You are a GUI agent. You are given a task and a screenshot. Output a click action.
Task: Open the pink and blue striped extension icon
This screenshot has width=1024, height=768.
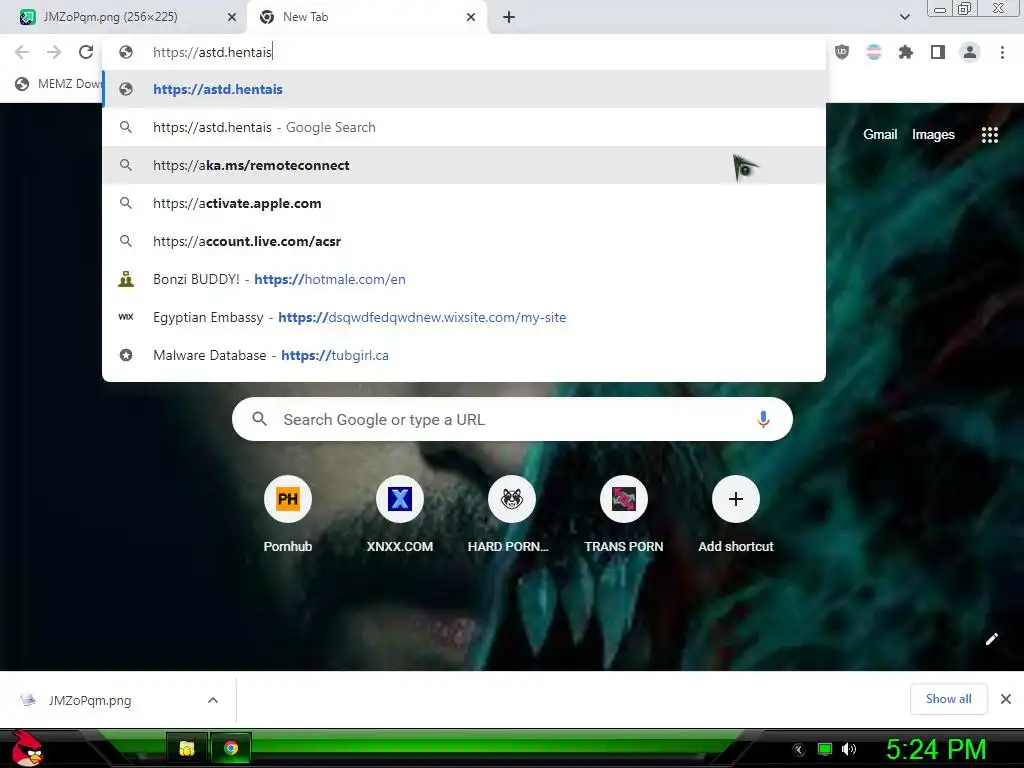click(x=874, y=52)
